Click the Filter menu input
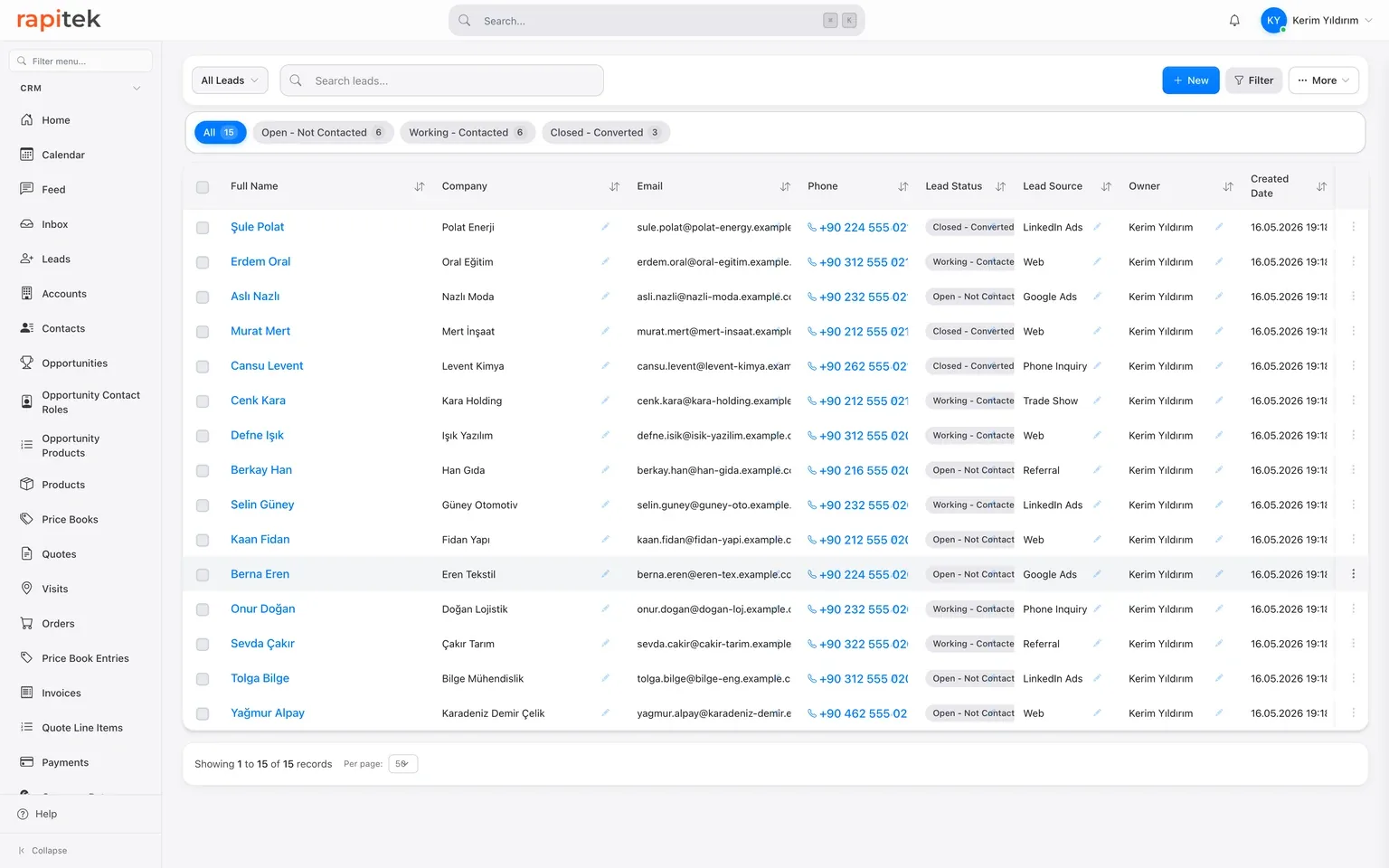Viewport: 1389px width, 868px height. 80,61
